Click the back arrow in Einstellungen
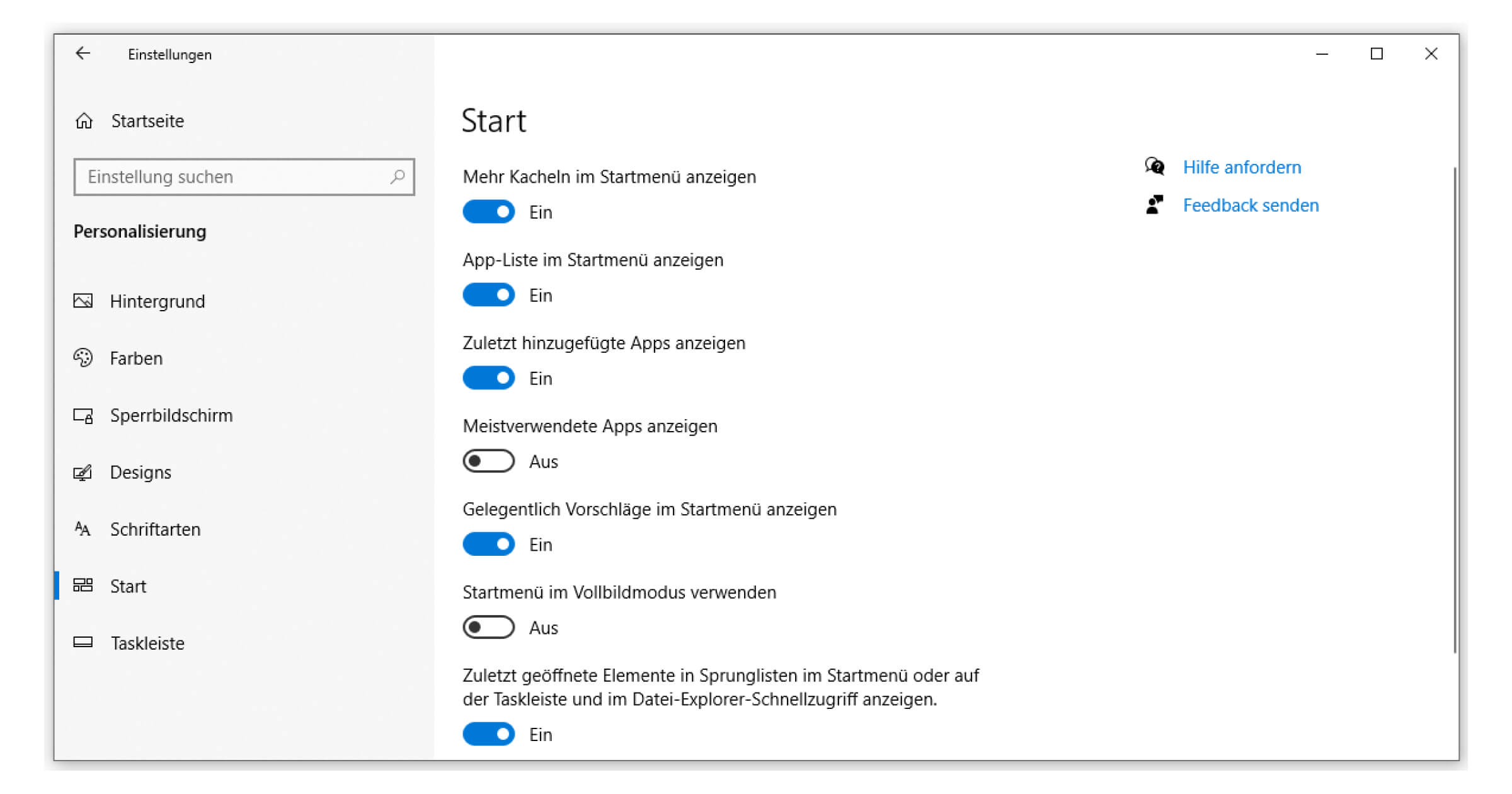 (x=83, y=54)
